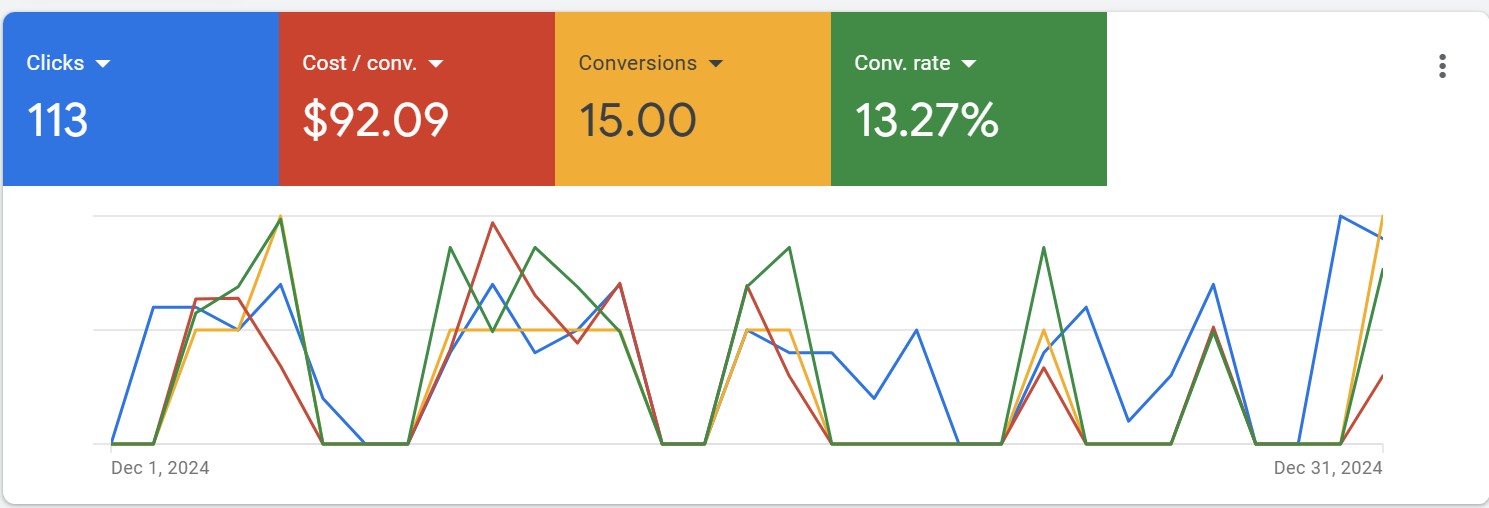Expand the Clicks metric dropdown arrow
Image resolution: width=1489 pixels, height=508 pixels.
coord(102,63)
